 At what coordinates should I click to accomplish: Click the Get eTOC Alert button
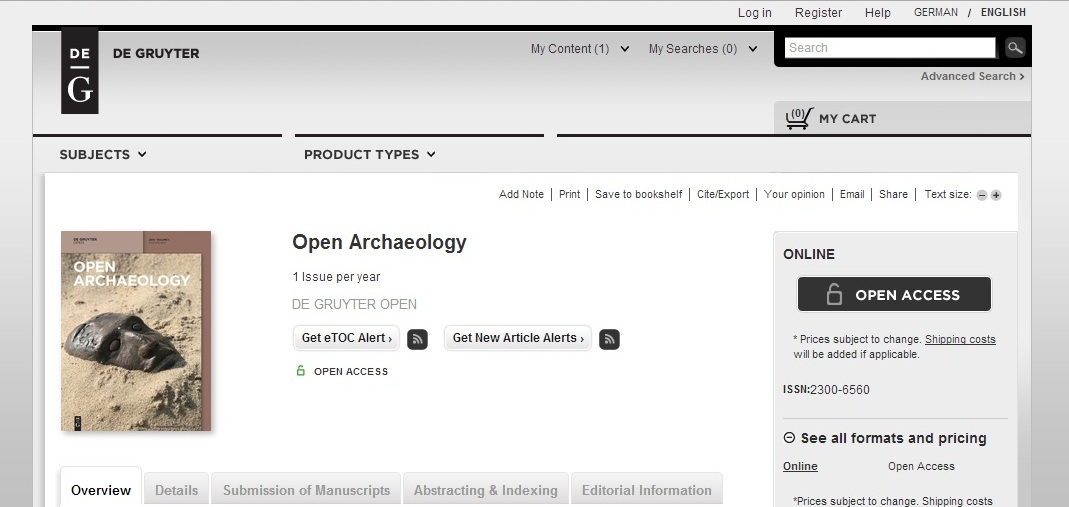[x=346, y=338]
